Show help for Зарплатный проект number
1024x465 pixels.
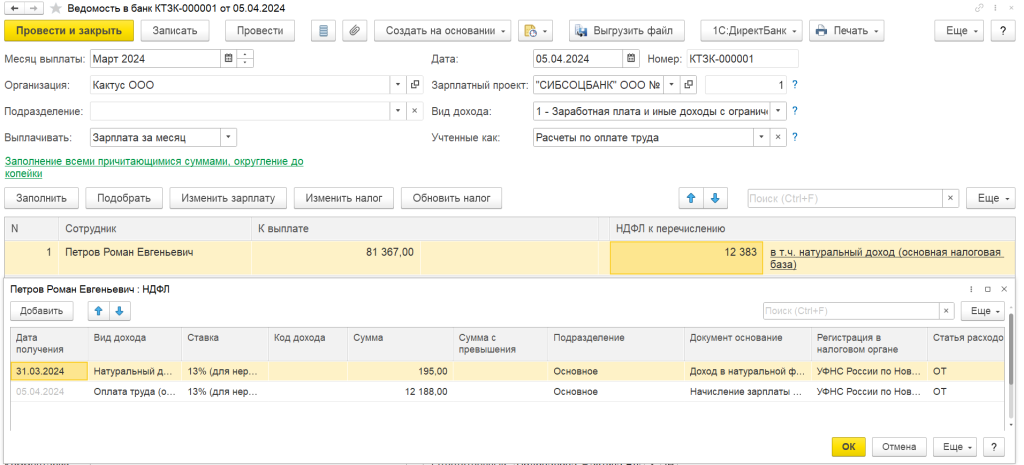point(795,85)
